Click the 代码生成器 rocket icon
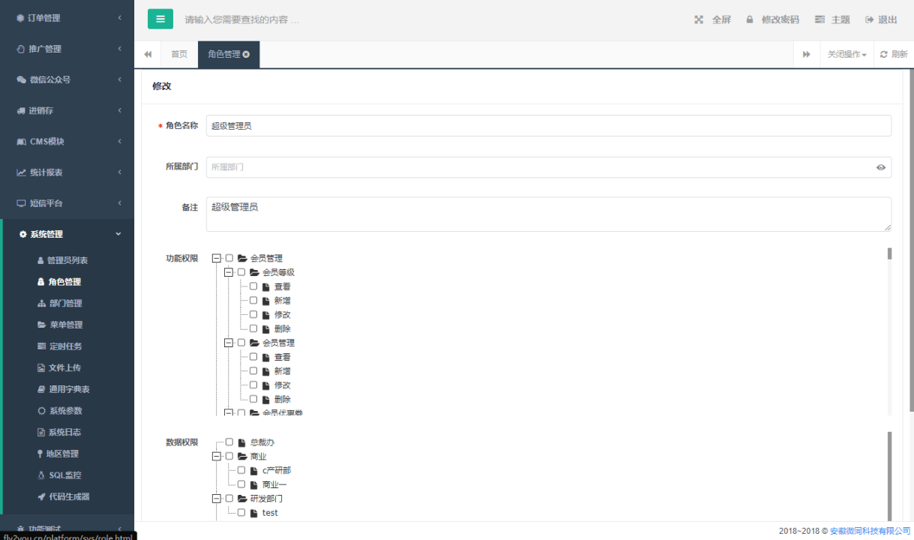This screenshot has height=540, width=914. click(41, 497)
